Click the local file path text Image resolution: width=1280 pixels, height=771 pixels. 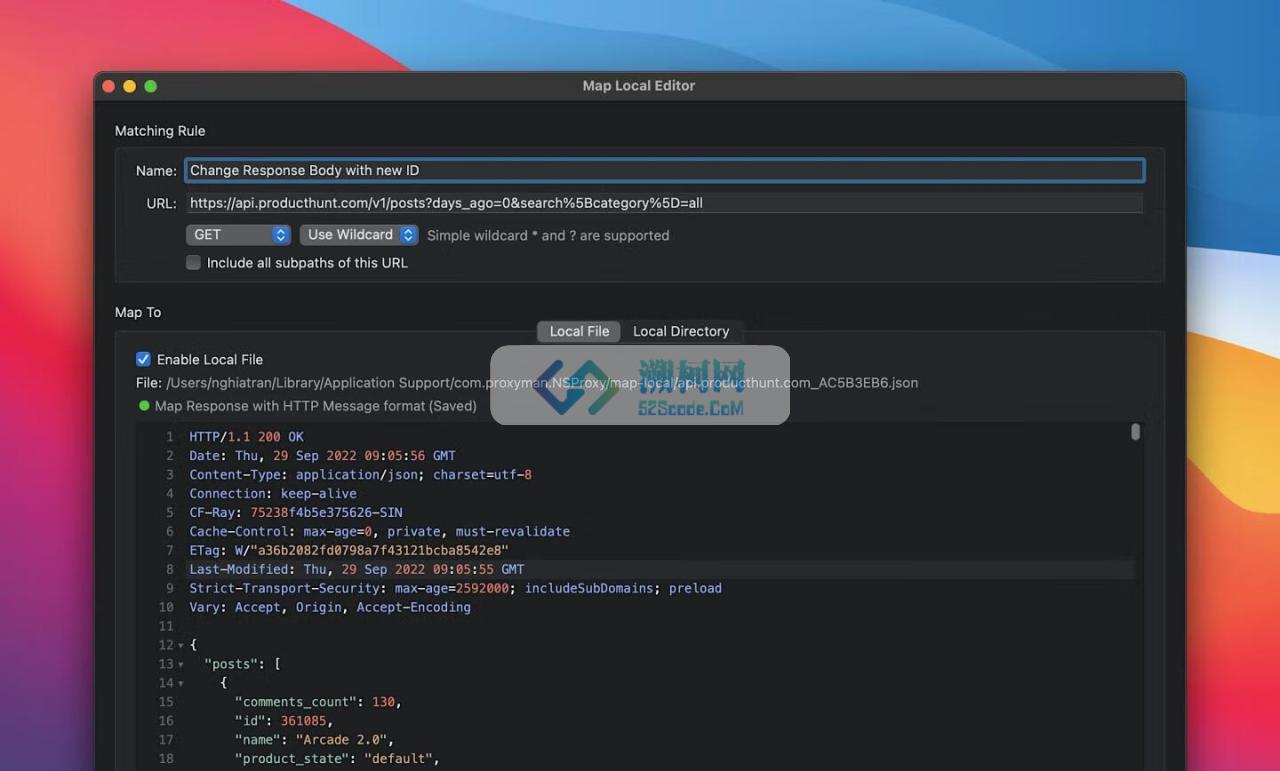pyautogui.click(x=542, y=383)
